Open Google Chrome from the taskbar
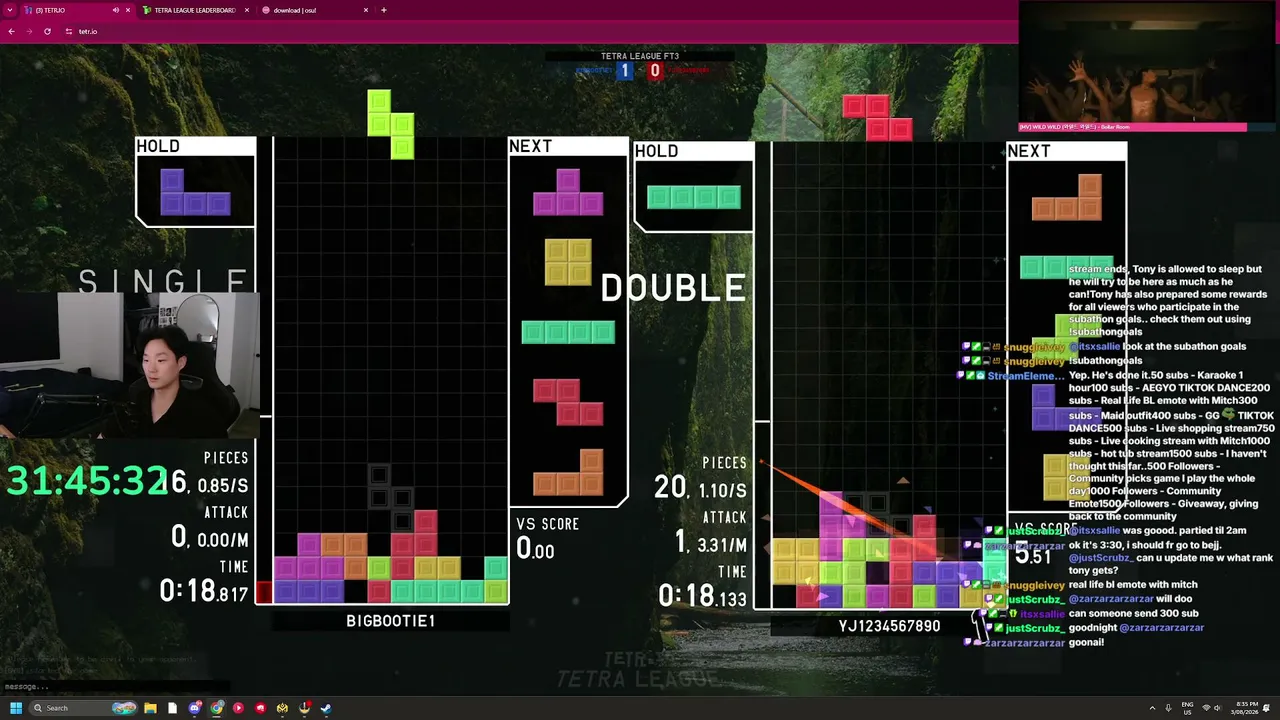This screenshot has width=1280, height=720. pos(217,708)
